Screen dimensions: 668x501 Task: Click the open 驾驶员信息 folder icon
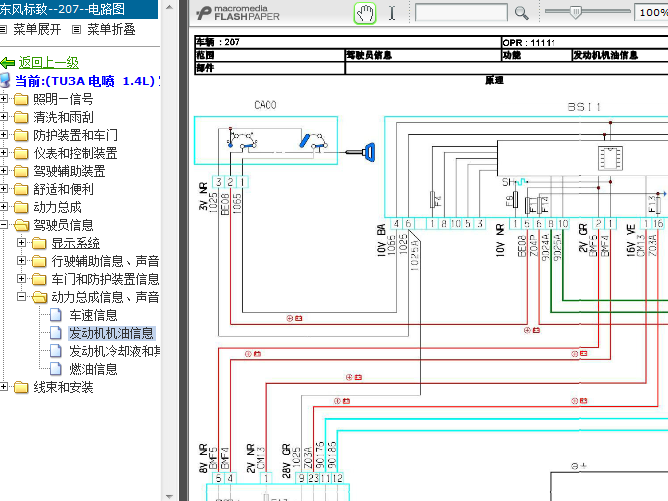click(21, 225)
